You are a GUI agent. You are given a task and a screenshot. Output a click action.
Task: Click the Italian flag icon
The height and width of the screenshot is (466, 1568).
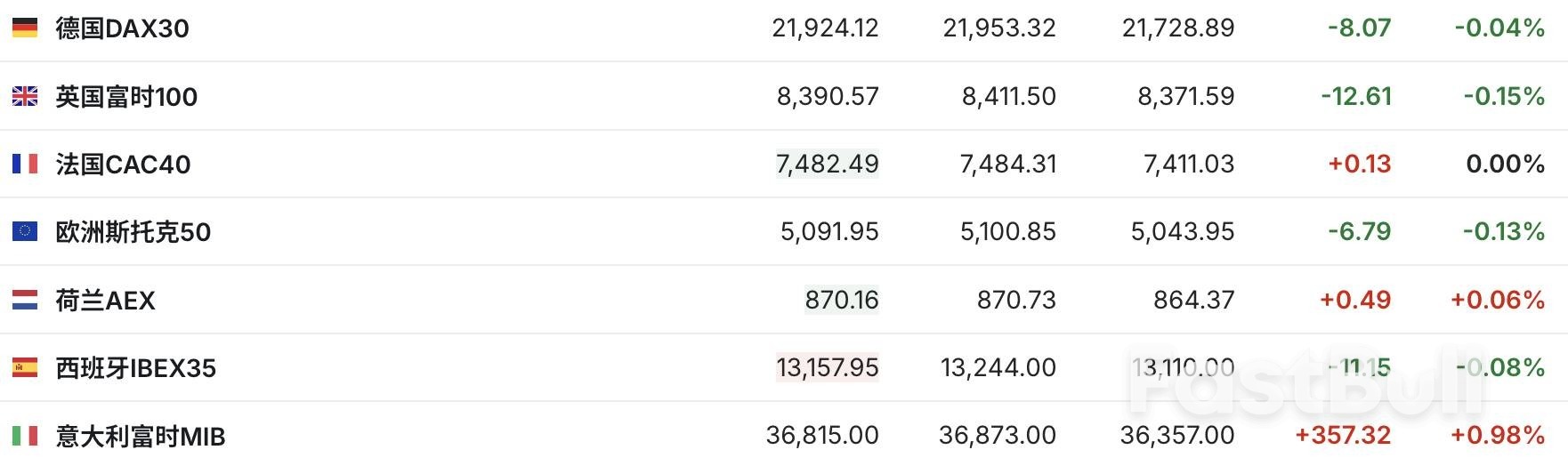tap(25, 436)
